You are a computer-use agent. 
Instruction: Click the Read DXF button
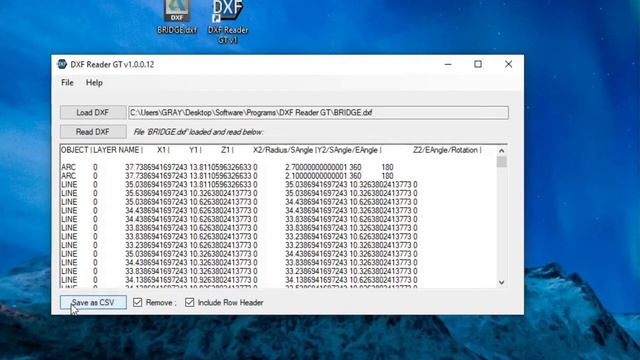click(x=93, y=132)
